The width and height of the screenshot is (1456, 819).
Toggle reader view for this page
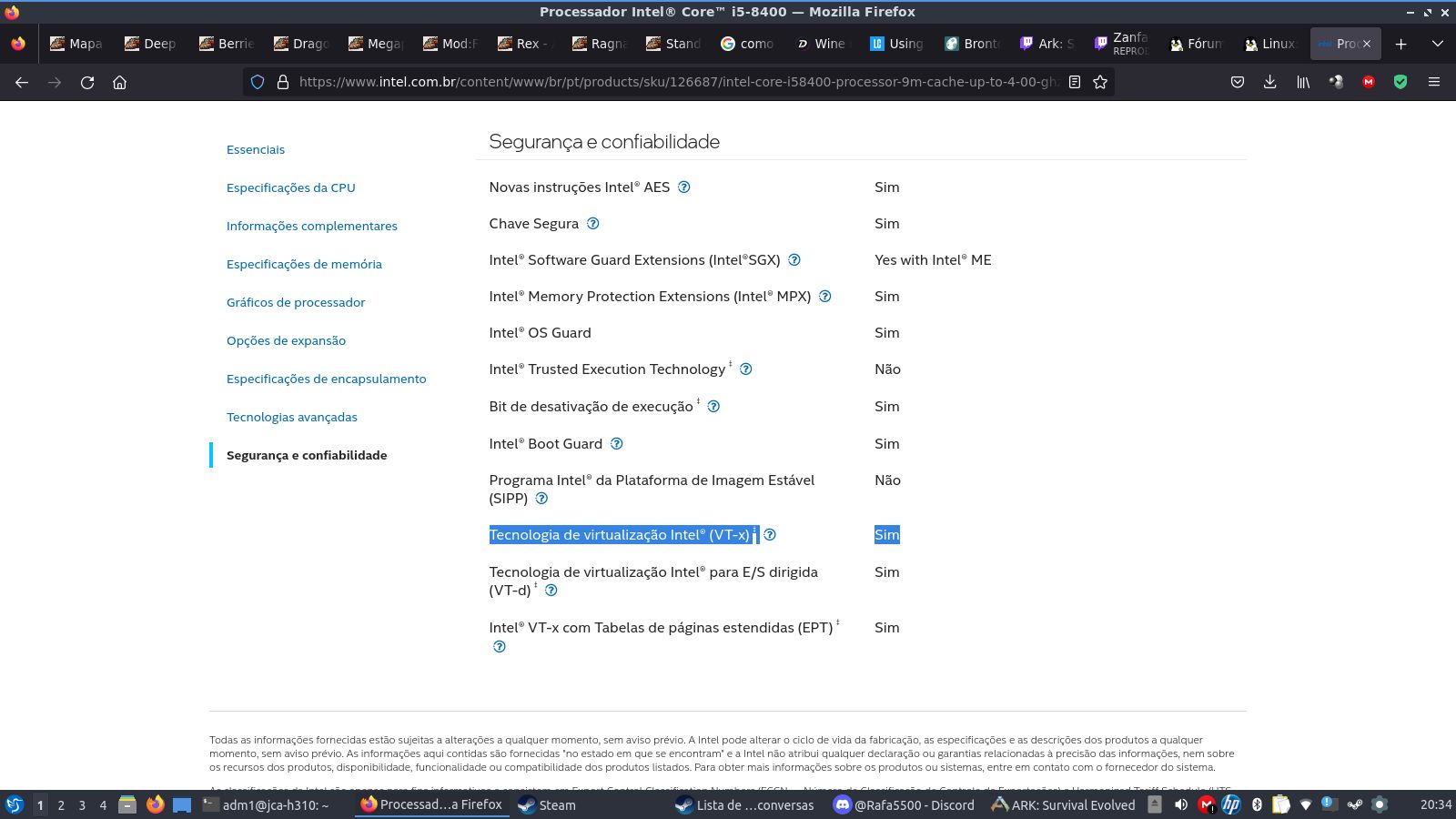point(1075,82)
